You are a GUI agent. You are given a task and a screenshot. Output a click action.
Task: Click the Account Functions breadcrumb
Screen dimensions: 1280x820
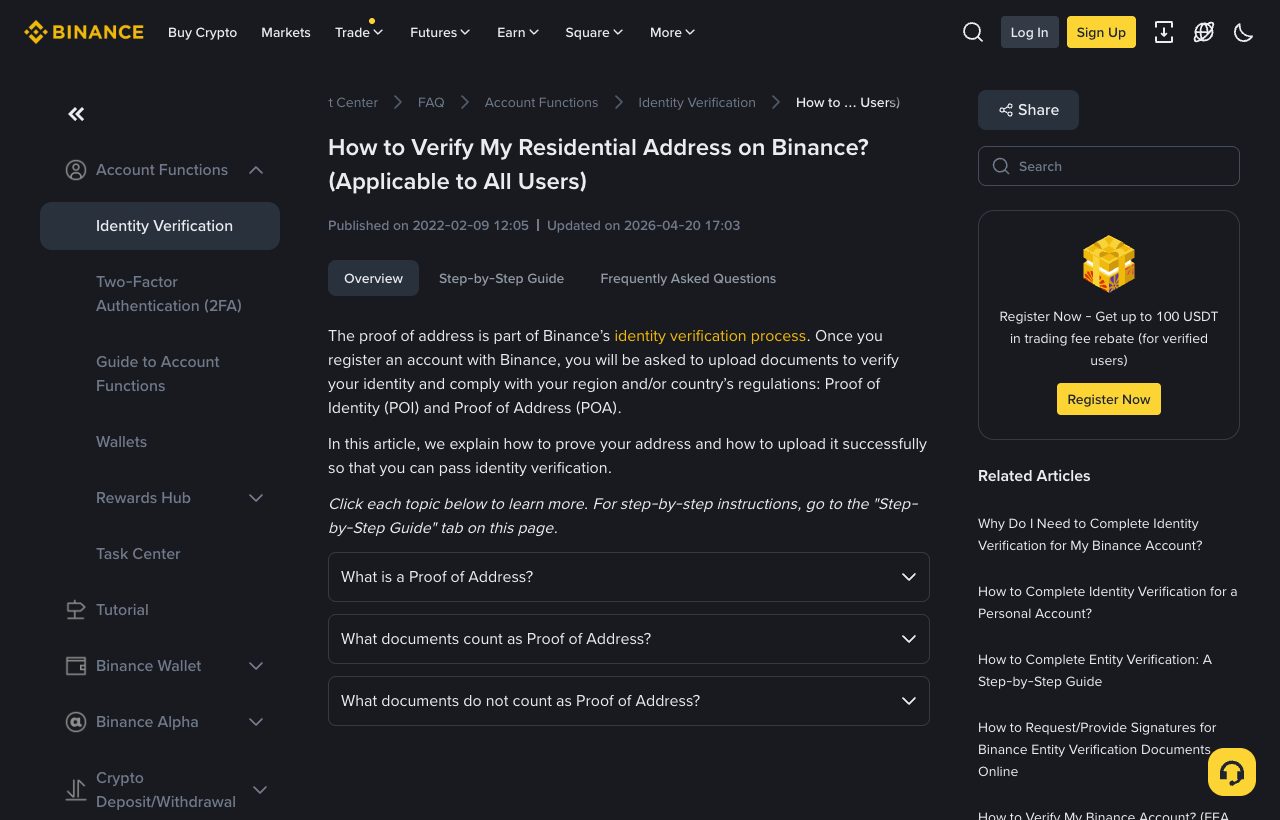pyautogui.click(x=541, y=102)
